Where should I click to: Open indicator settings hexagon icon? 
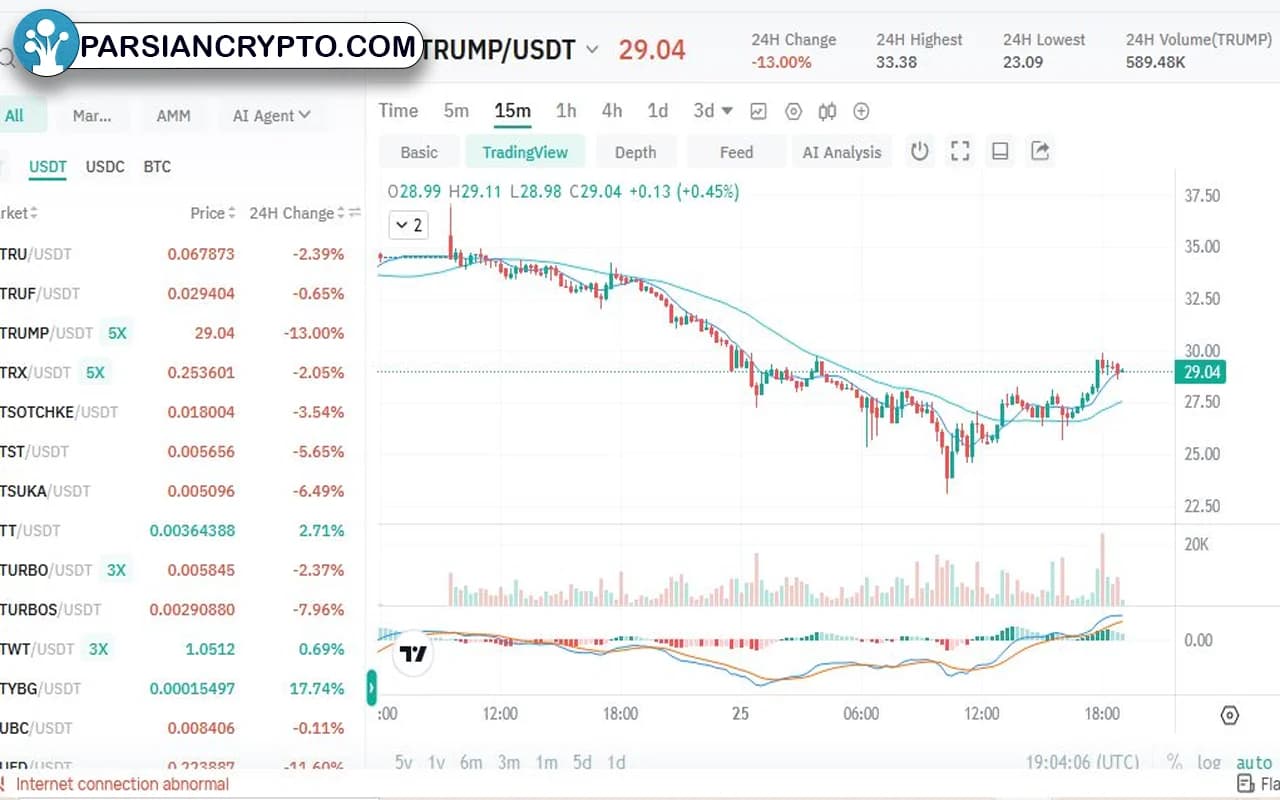793,111
